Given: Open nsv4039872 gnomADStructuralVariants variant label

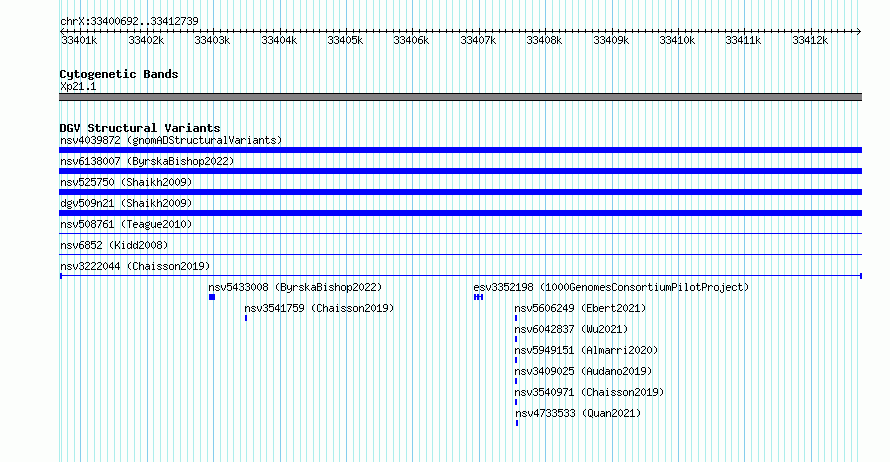Looking at the screenshot, I should 171,140.
